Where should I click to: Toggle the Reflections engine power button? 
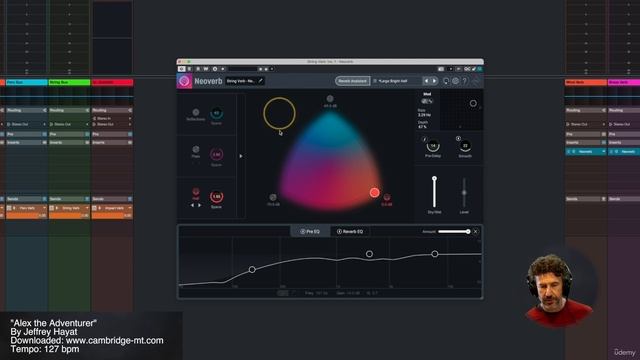(x=196, y=112)
